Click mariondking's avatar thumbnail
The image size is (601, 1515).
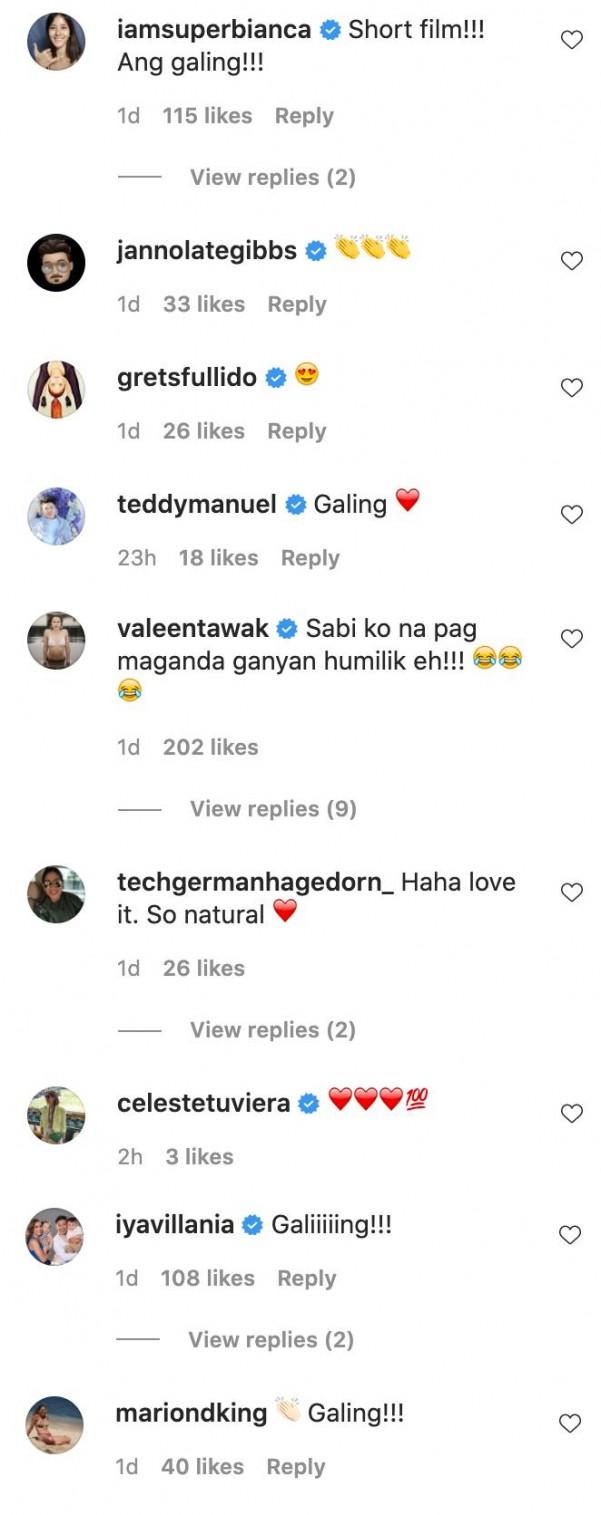pos(56,1424)
